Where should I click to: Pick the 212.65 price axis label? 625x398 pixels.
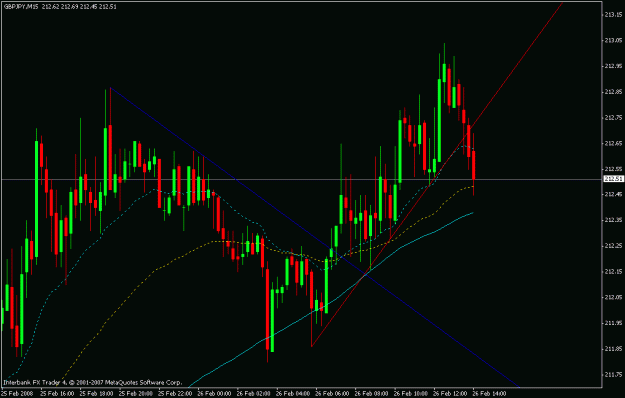tap(614, 143)
